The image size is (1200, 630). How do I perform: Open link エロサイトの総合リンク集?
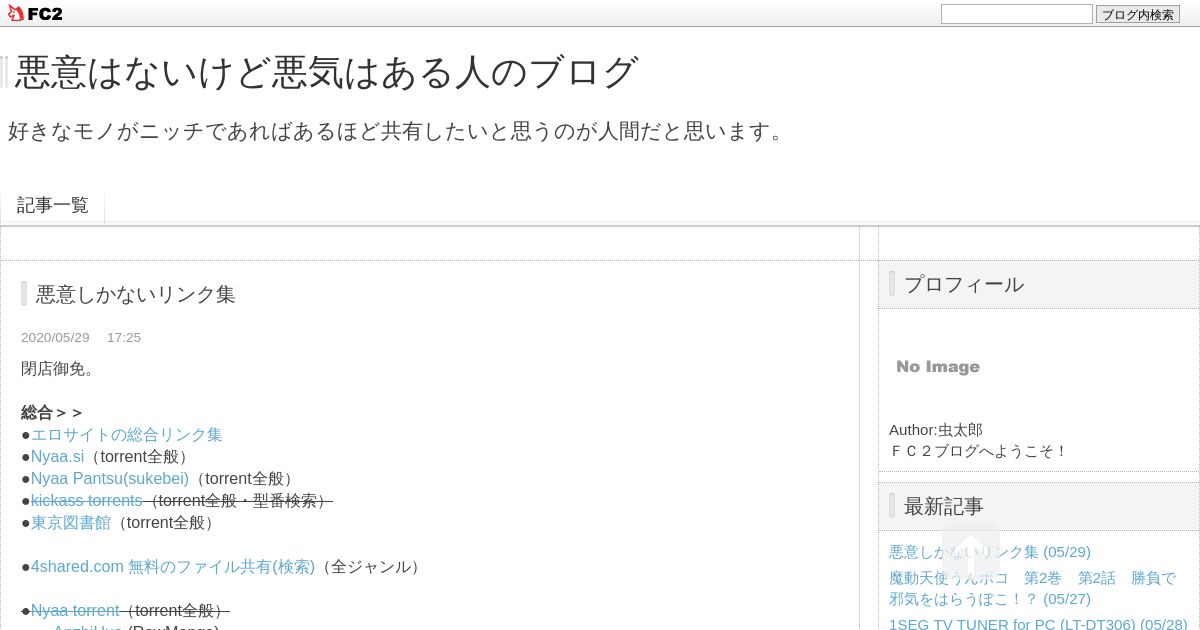click(127, 435)
